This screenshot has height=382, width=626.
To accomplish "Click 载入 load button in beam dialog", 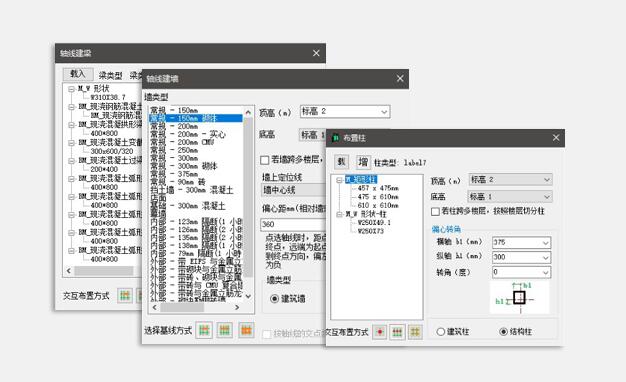I will click(x=78, y=74).
